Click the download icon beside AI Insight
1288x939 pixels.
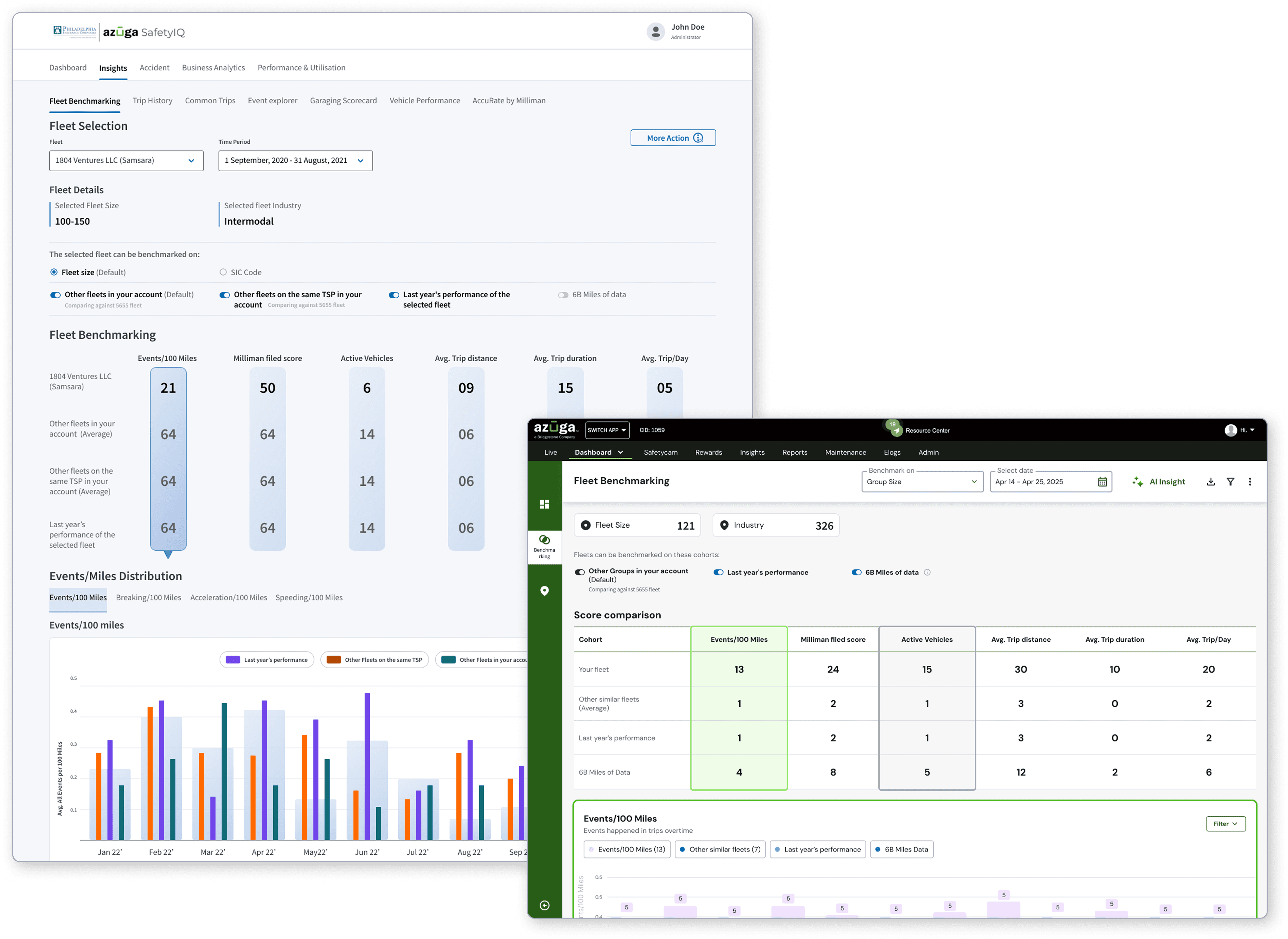[x=1211, y=482]
